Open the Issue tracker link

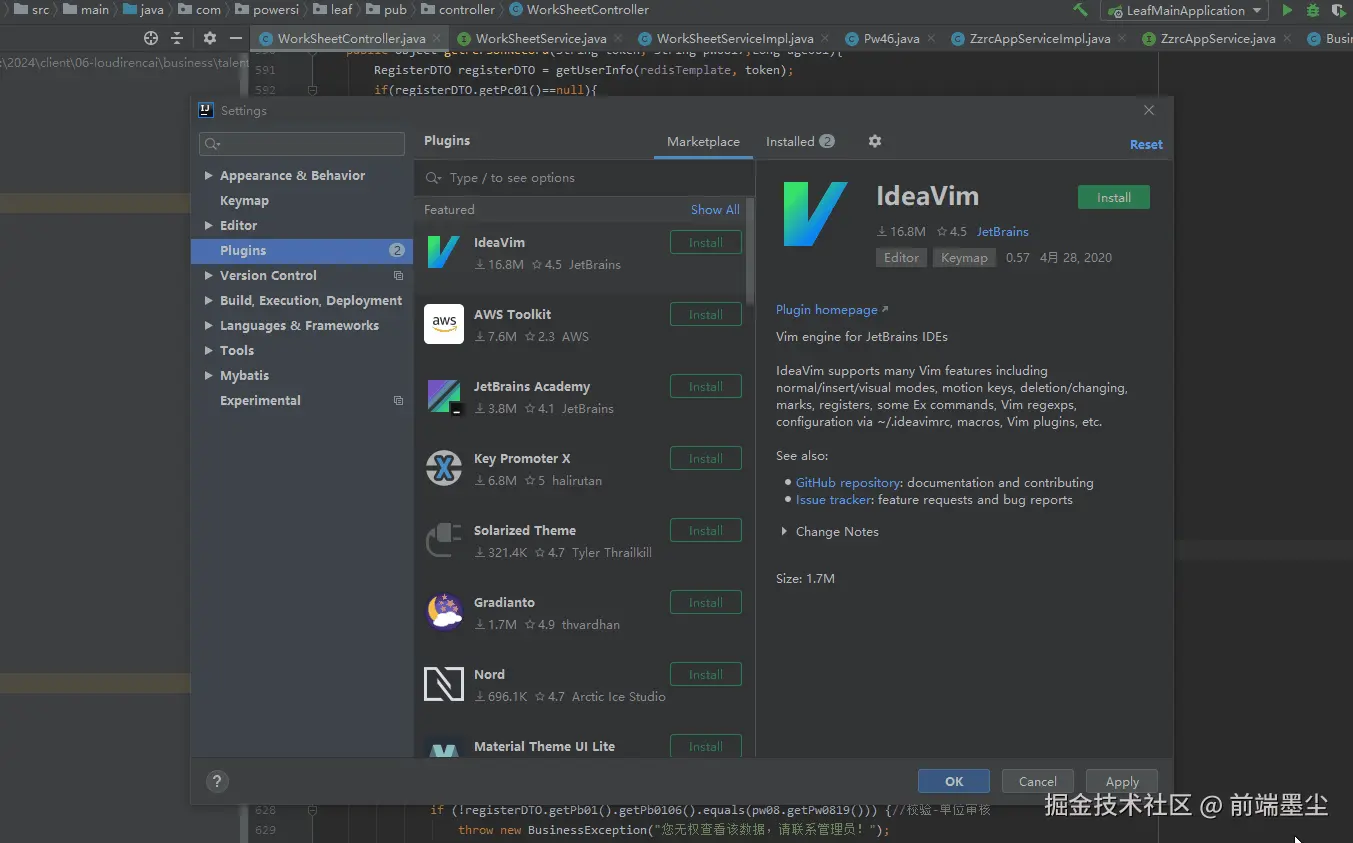834,500
